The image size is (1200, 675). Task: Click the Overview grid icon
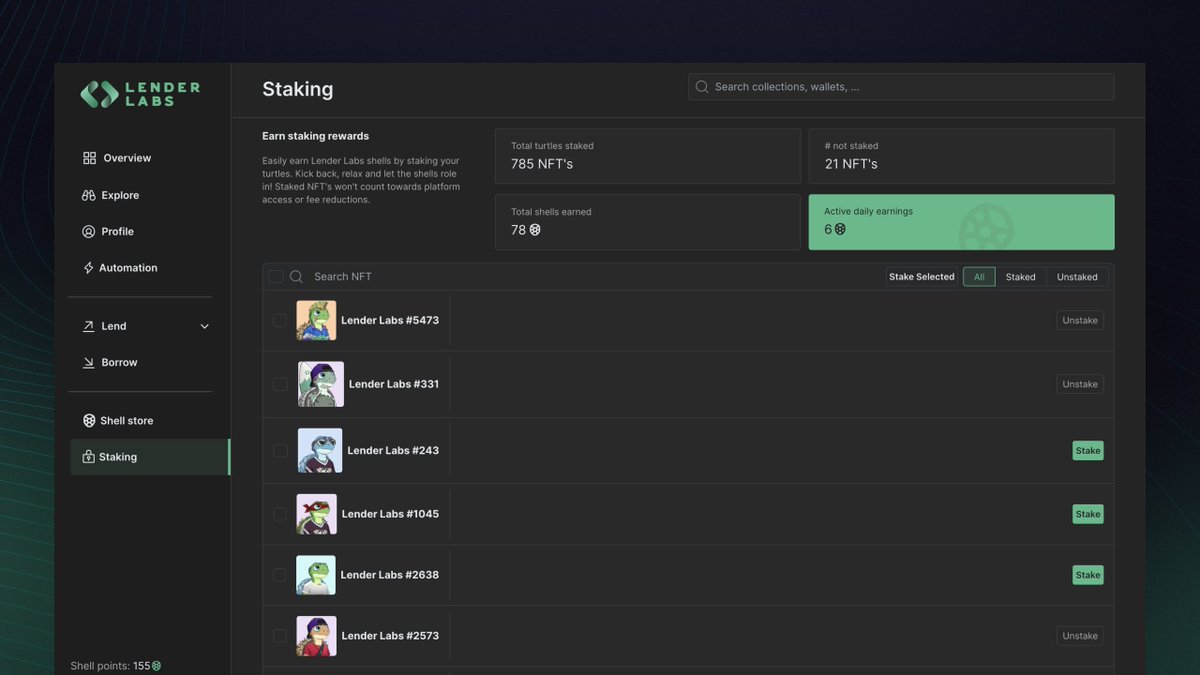coord(89,158)
